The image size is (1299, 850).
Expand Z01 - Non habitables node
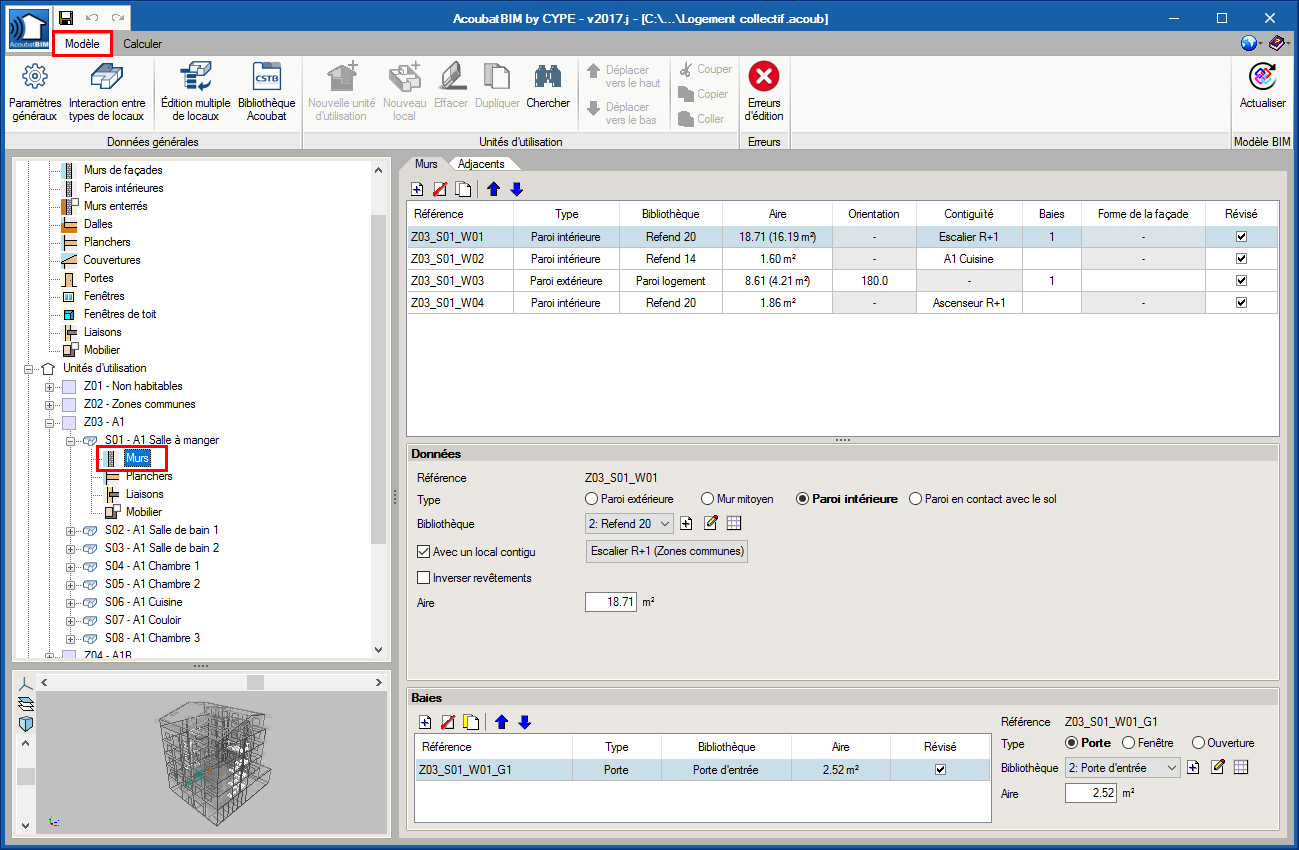50,386
